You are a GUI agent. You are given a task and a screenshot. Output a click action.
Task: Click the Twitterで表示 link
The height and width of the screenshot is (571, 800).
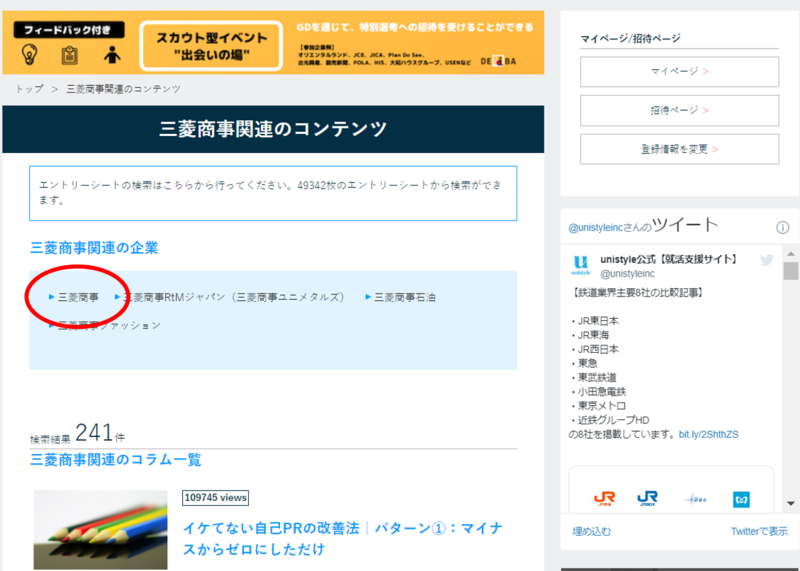(758, 531)
